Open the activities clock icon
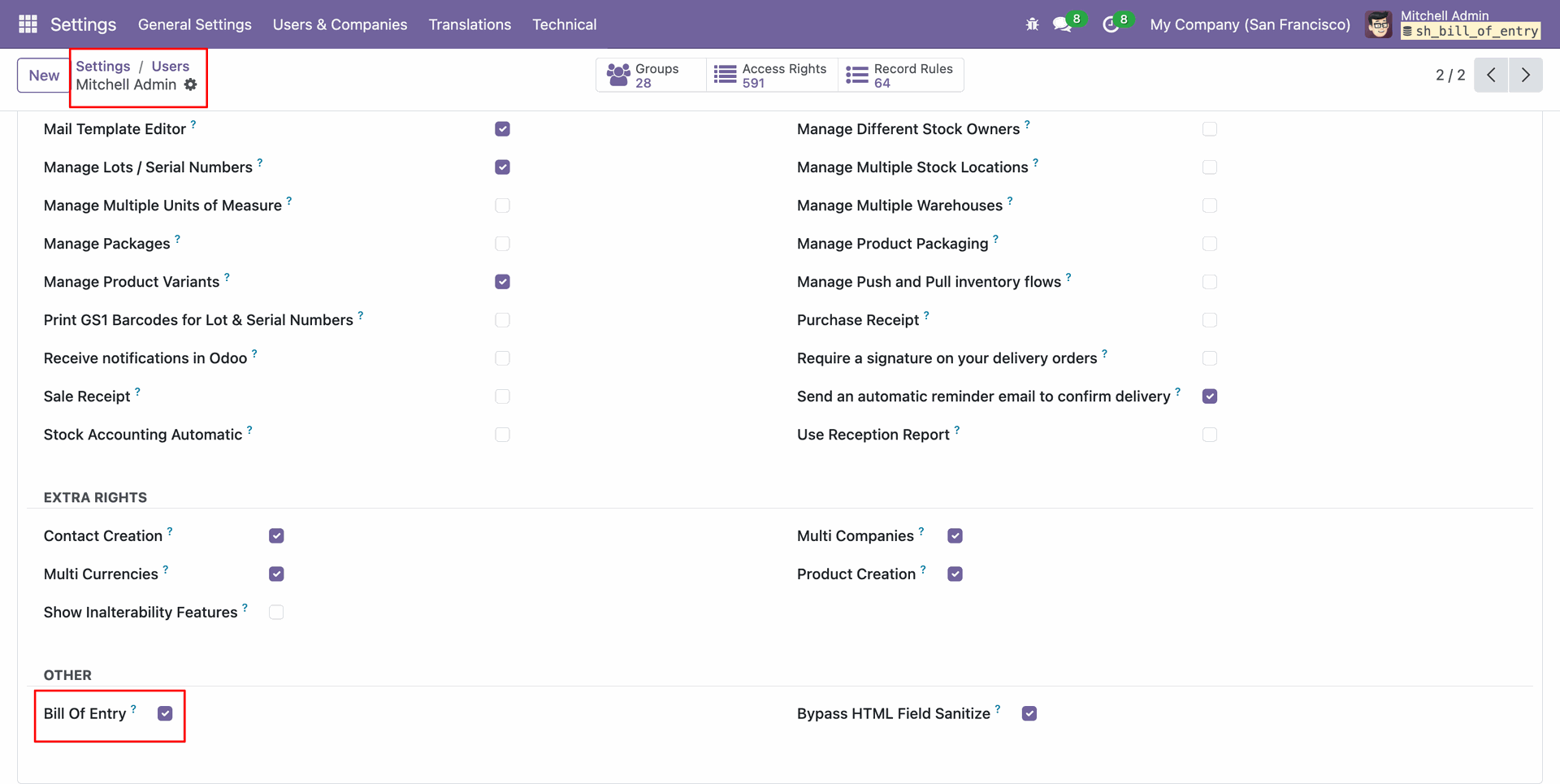This screenshot has width=1560, height=784. (x=1110, y=24)
